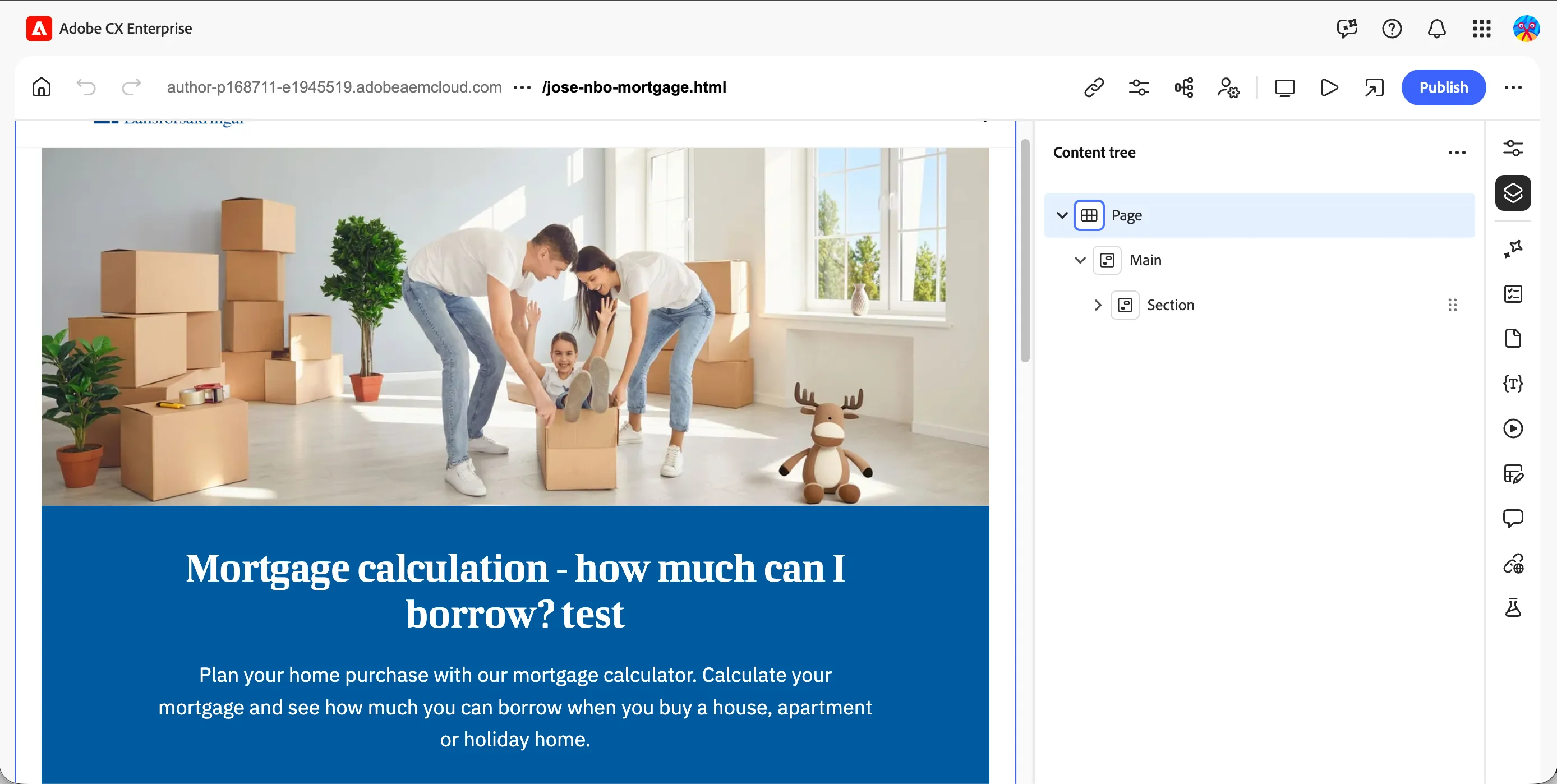Select the Page row in content tree
The height and width of the screenshot is (784, 1557).
[1260, 215]
